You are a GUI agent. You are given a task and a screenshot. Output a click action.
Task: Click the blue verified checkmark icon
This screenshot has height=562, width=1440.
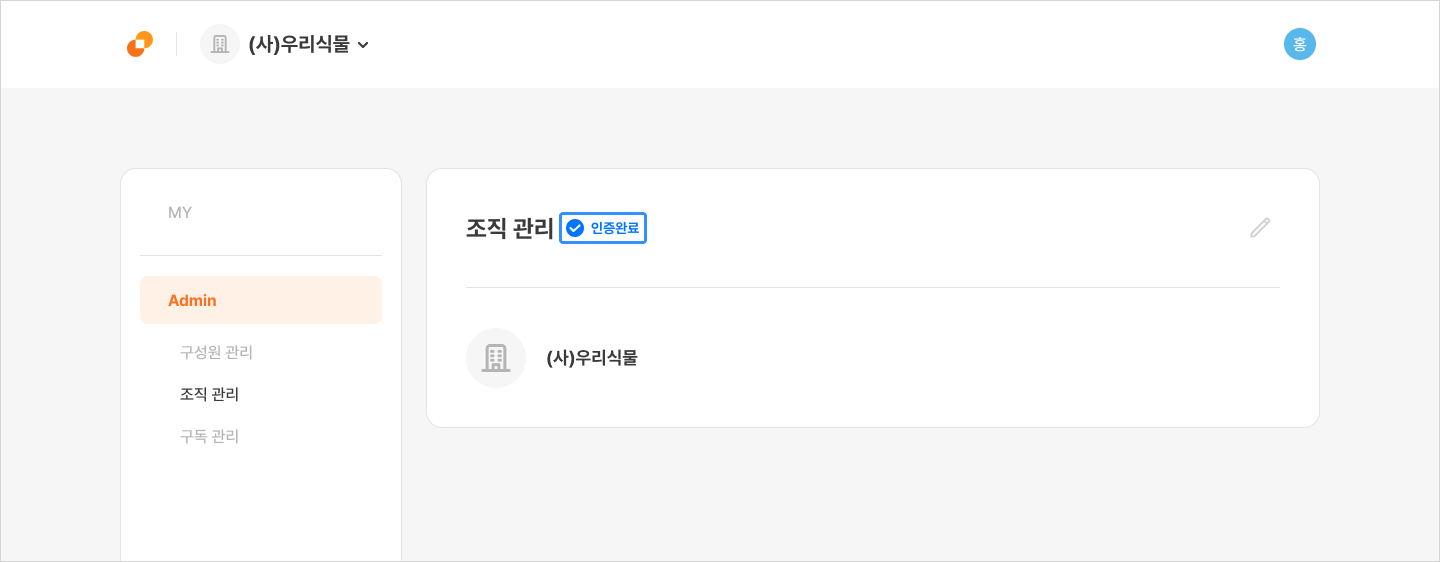pos(575,228)
